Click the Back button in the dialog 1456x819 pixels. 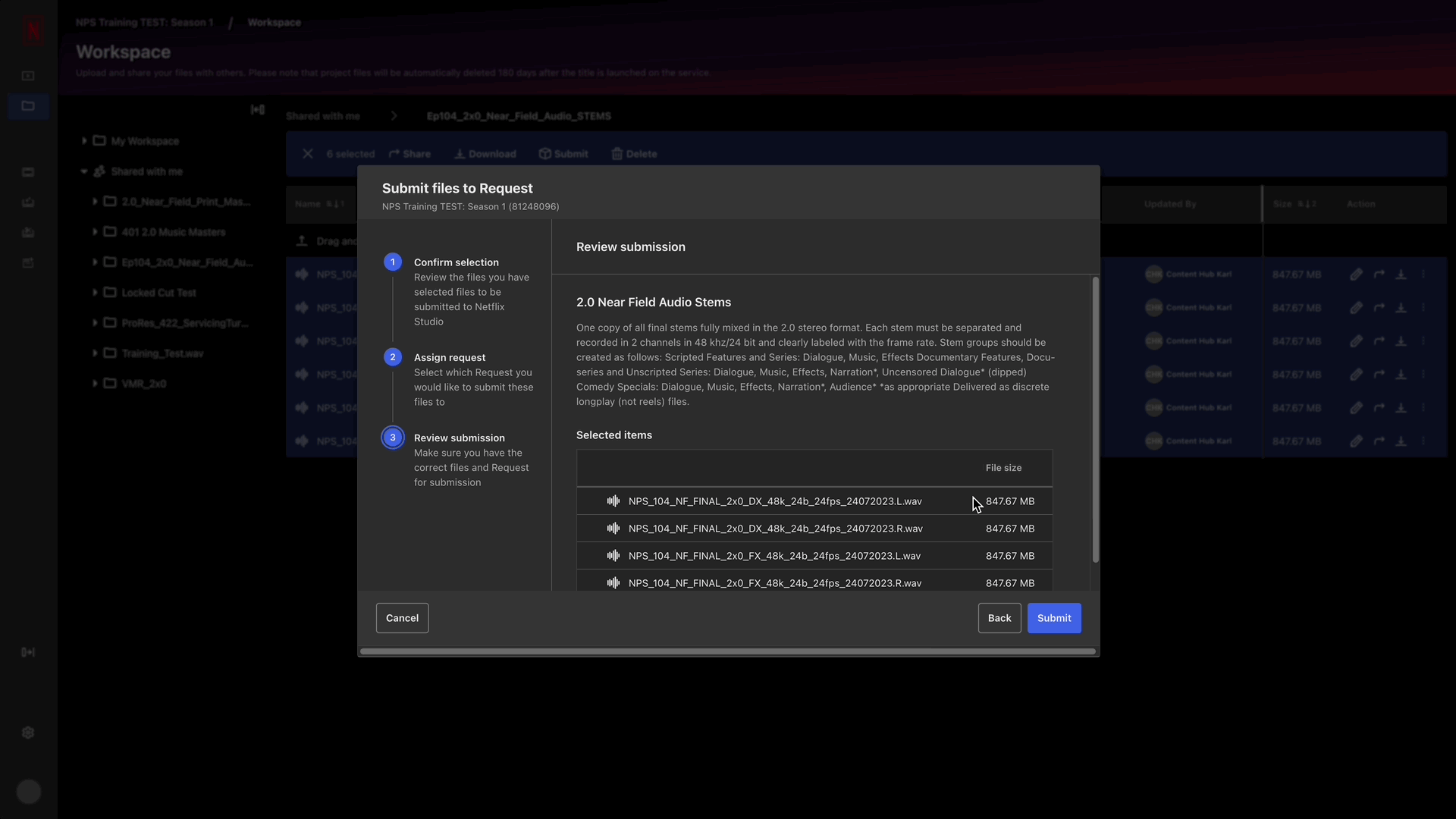coord(999,618)
